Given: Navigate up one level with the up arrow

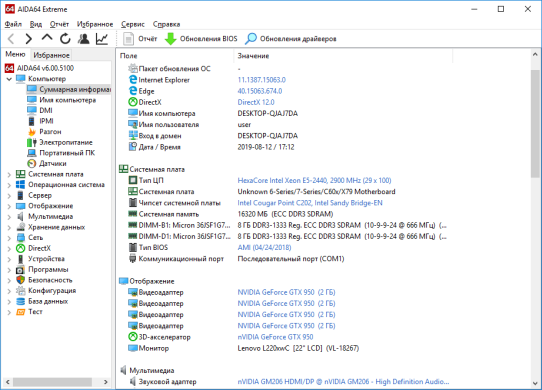Looking at the screenshot, I should tap(47, 38).
